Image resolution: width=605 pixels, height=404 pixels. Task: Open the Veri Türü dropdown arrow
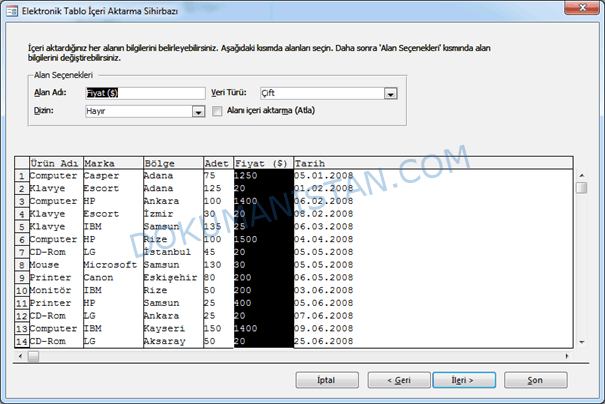click(x=390, y=93)
